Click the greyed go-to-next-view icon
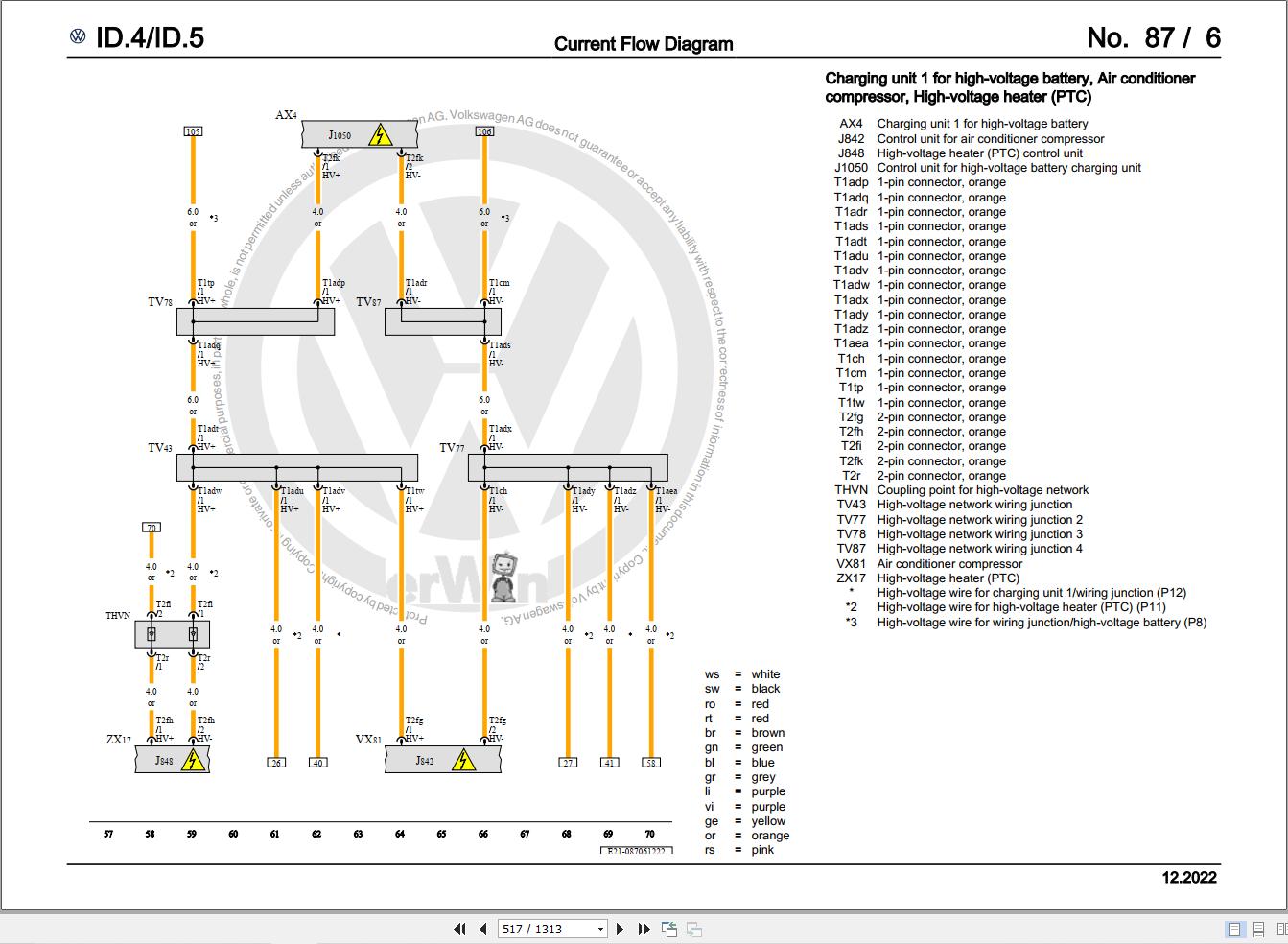This screenshot has height=944, width=1288. [x=694, y=929]
